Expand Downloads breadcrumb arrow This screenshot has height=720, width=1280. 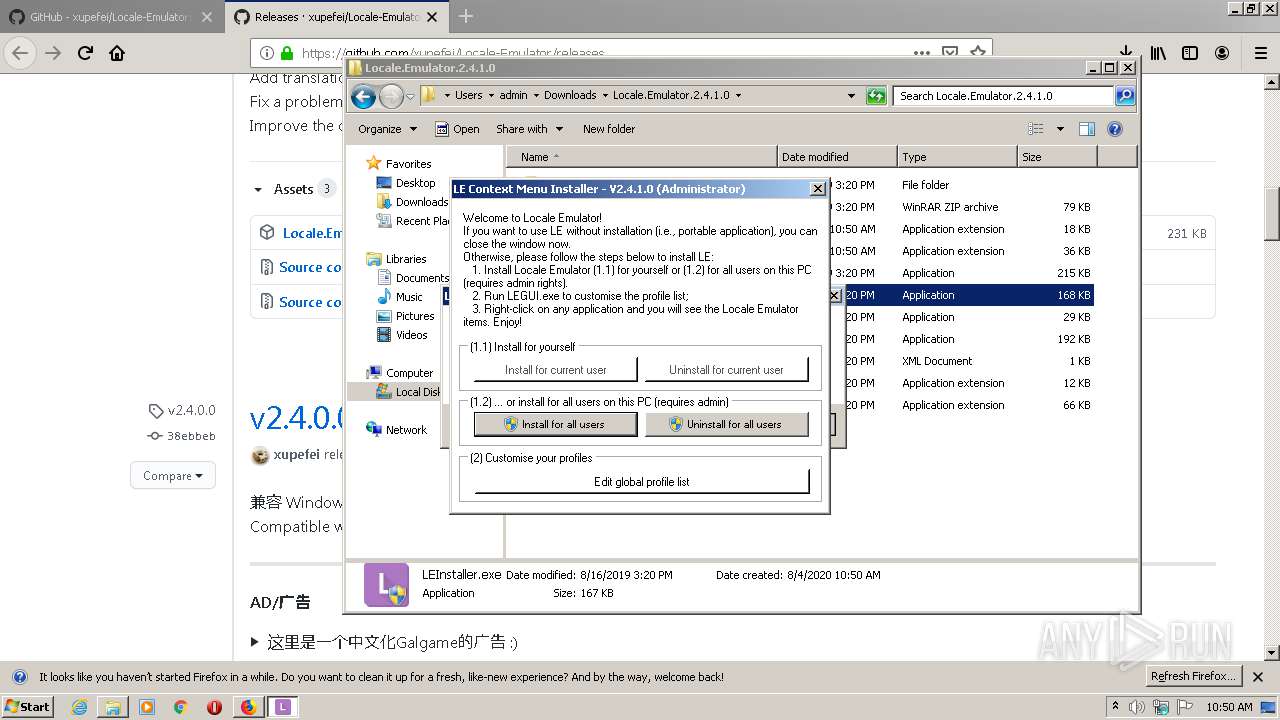pyautogui.click(x=605, y=96)
